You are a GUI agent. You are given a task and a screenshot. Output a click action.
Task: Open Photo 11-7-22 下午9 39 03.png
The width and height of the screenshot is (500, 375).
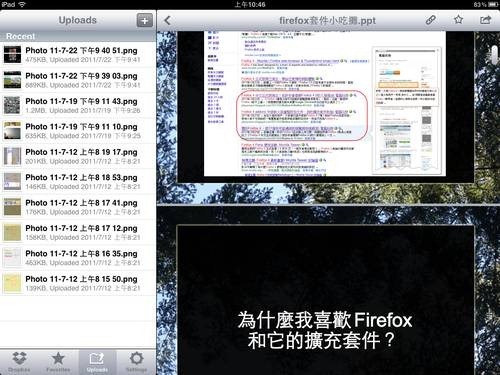click(78, 80)
